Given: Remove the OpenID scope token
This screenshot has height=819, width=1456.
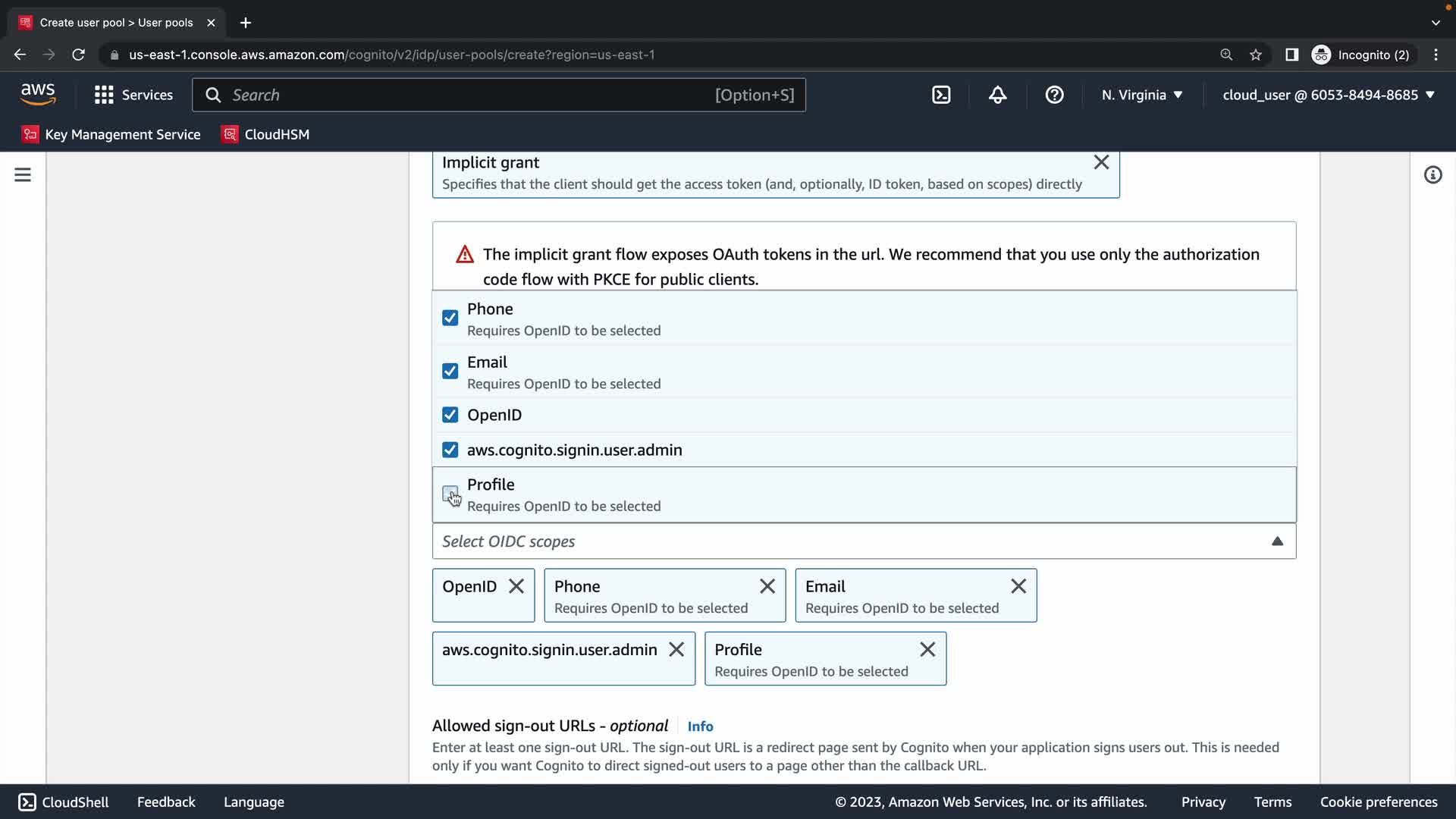Looking at the screenshot, I should click(x=516, y=586).
